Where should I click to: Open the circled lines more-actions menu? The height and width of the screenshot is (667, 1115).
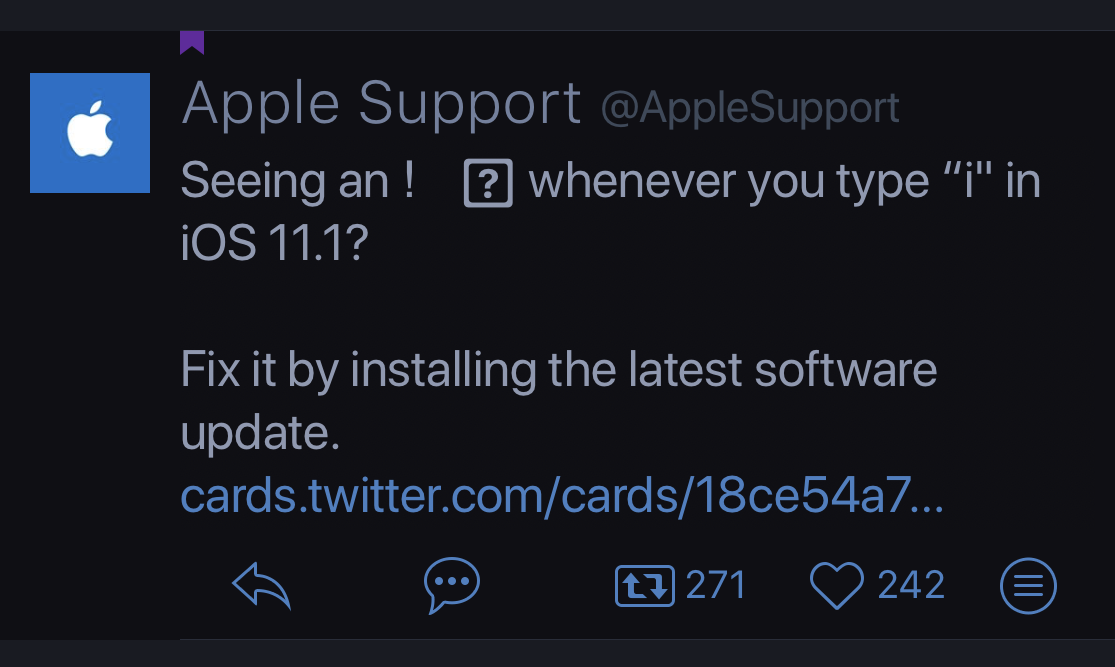tap(1028, 585)
